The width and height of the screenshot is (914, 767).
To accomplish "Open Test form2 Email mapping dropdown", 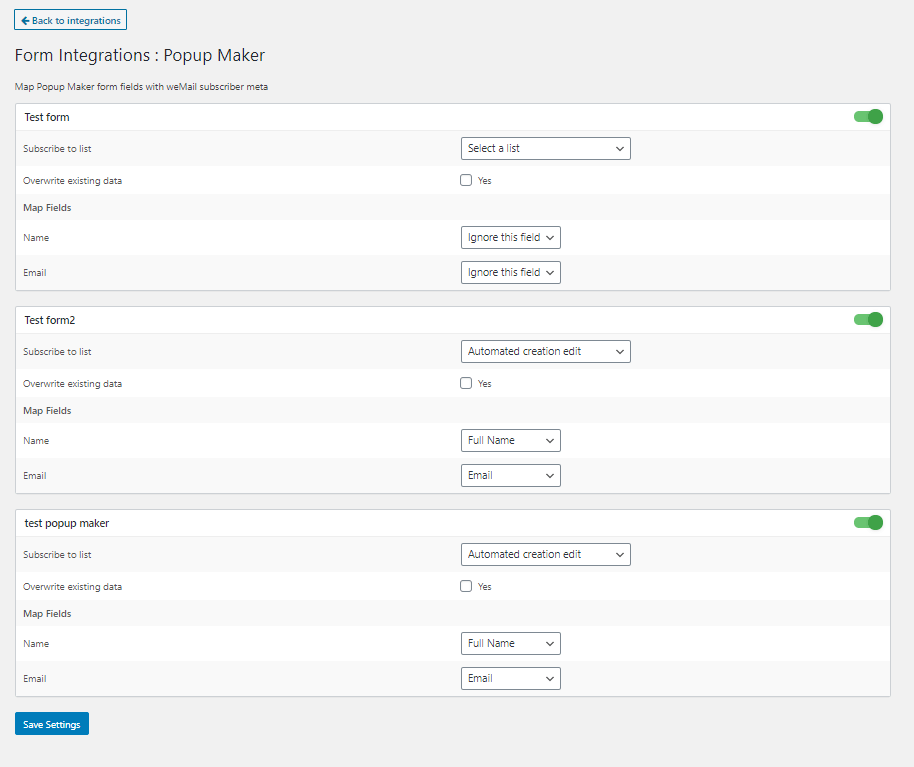I will 511,476.
